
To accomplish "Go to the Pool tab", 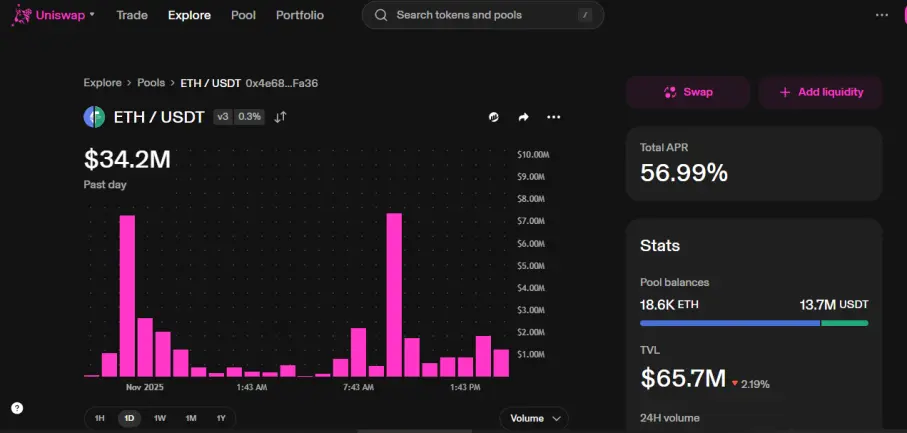I will (x=243, y=15).
